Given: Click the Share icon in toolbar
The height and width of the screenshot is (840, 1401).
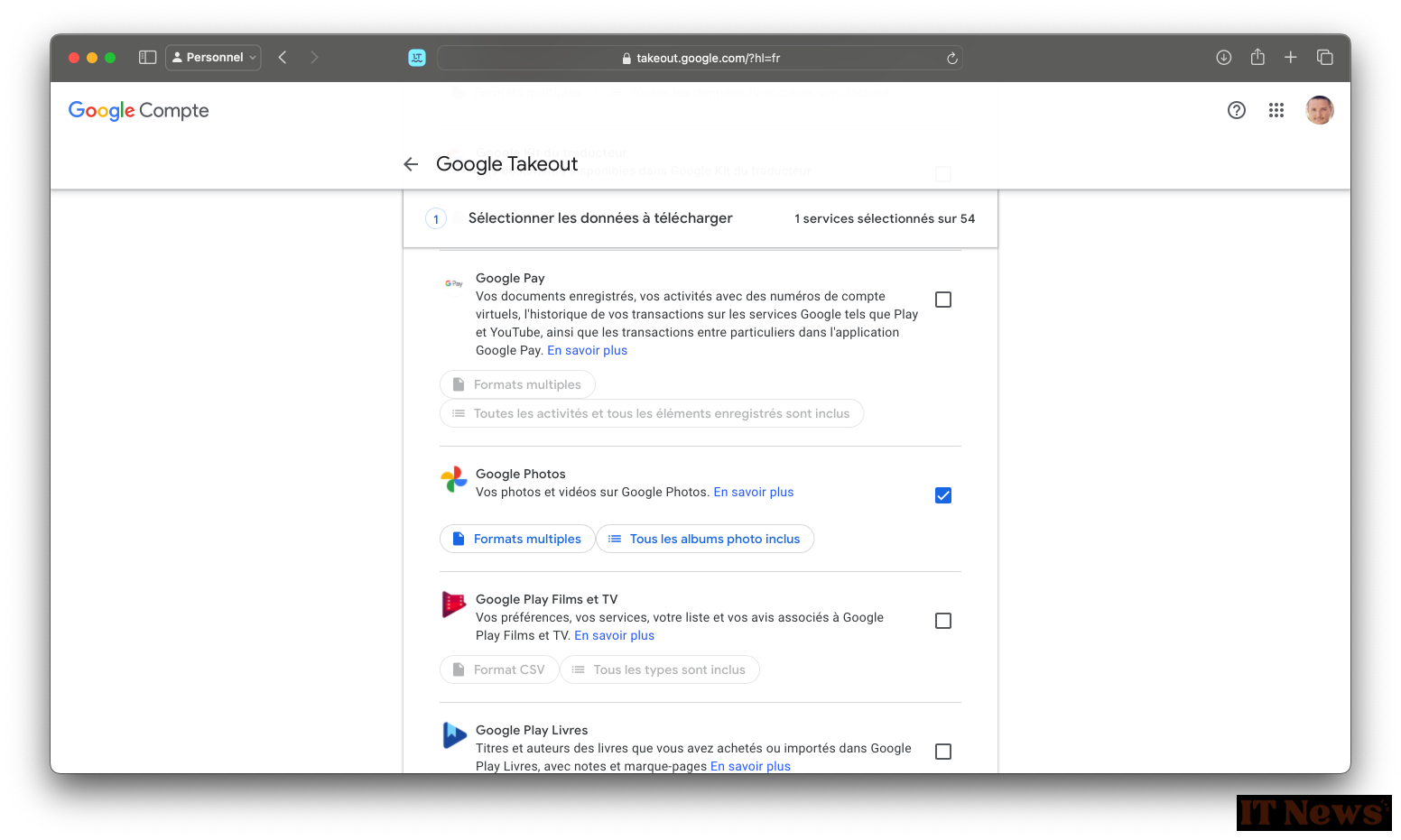Looking at the screenshot, I should coord(1257,57).
